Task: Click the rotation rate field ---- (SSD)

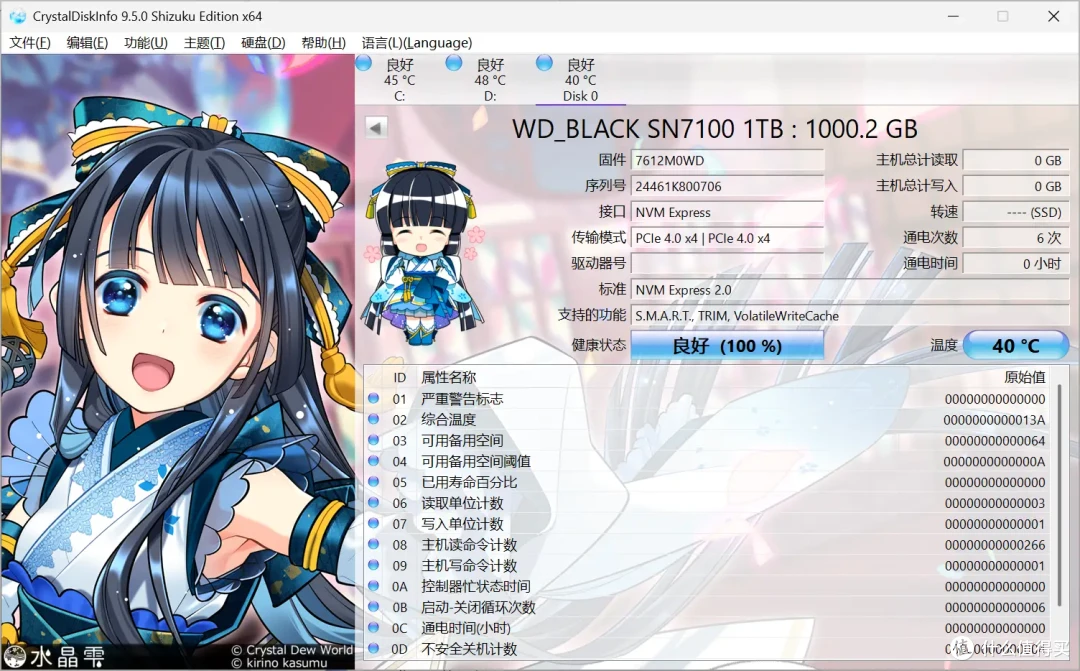Action: [x=1016, y=212]
